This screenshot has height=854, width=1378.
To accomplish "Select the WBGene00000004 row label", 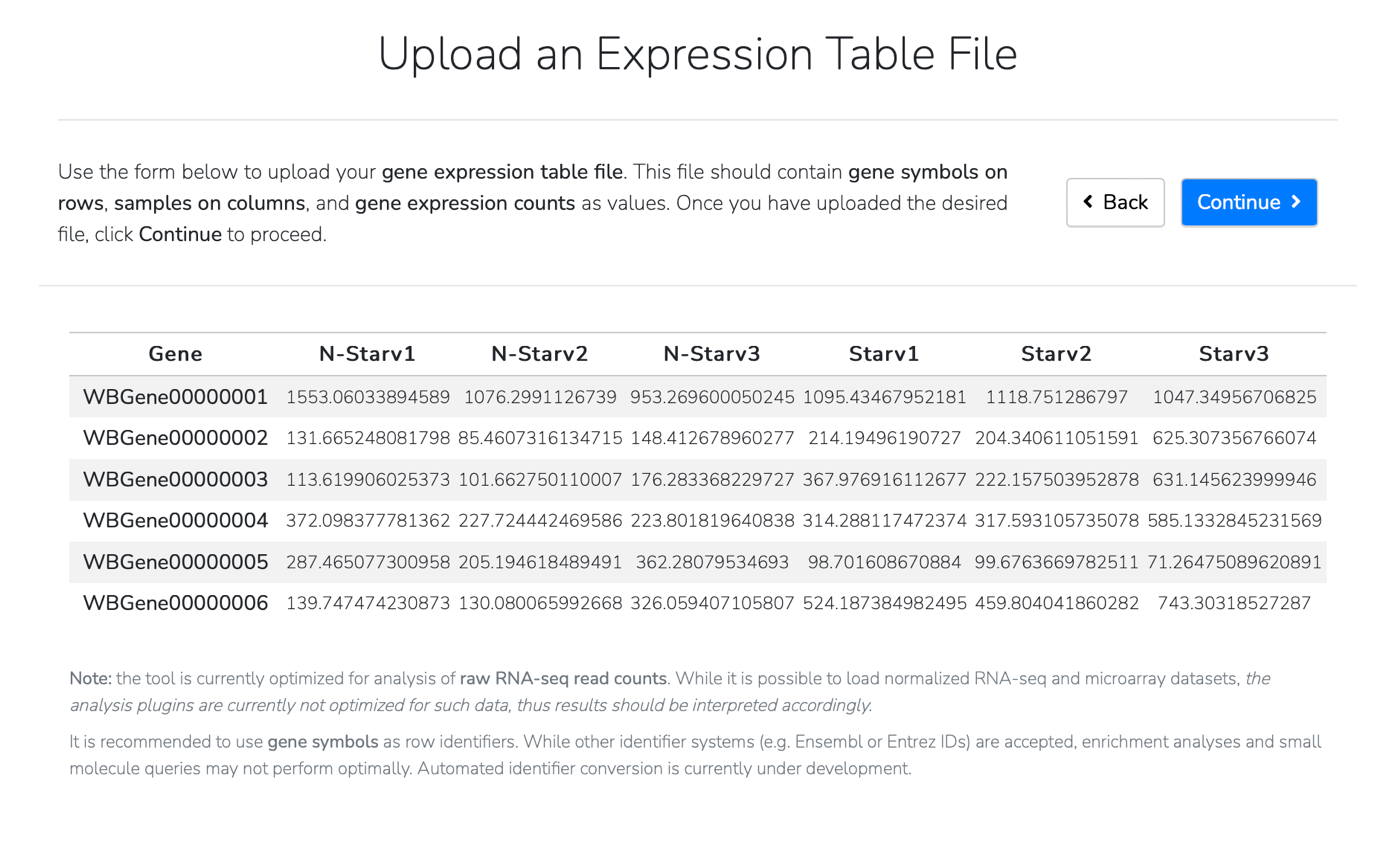I will click(x=175, y=521).
